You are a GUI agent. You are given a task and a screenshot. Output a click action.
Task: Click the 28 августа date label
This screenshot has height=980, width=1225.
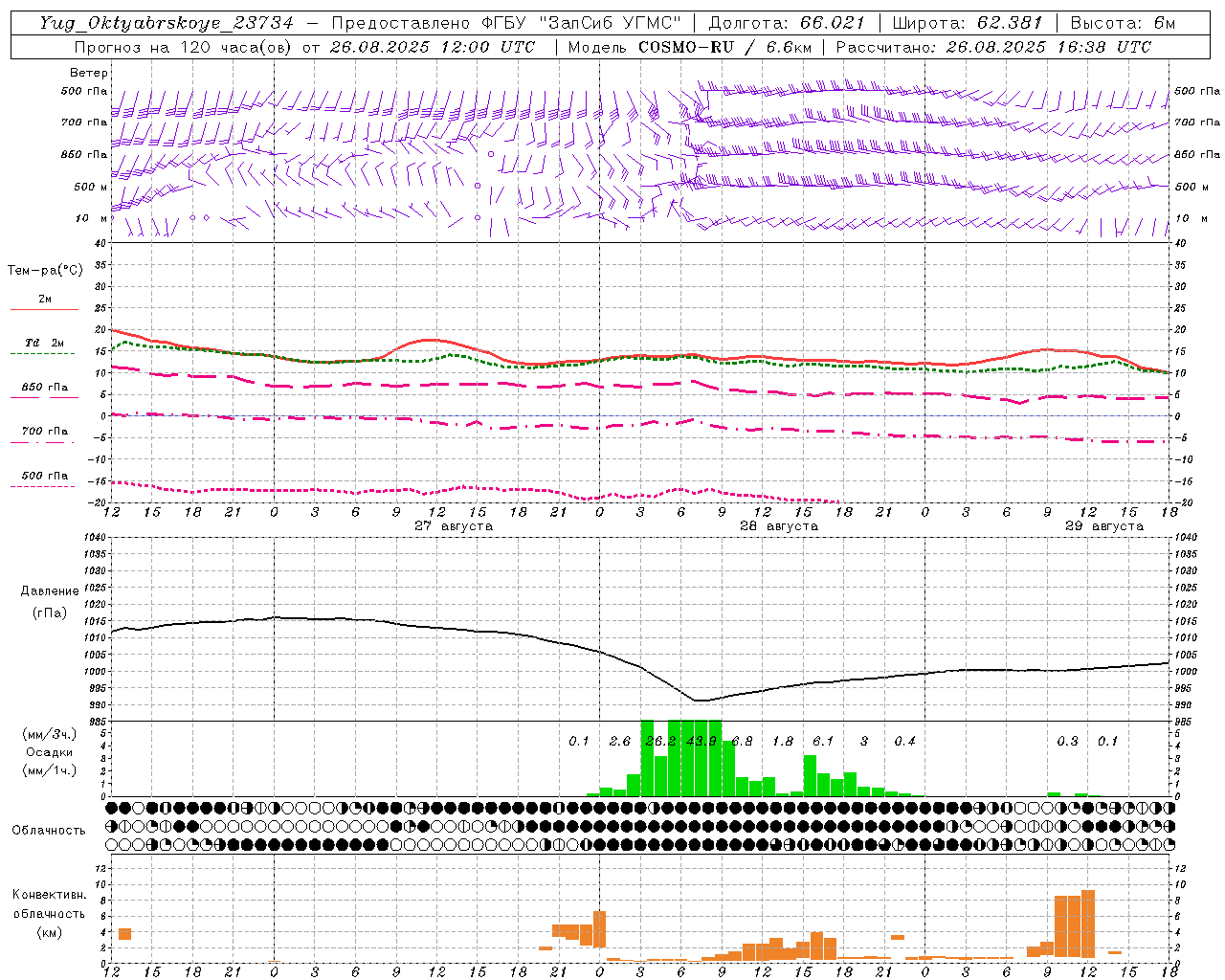click(x=779, y=526)
